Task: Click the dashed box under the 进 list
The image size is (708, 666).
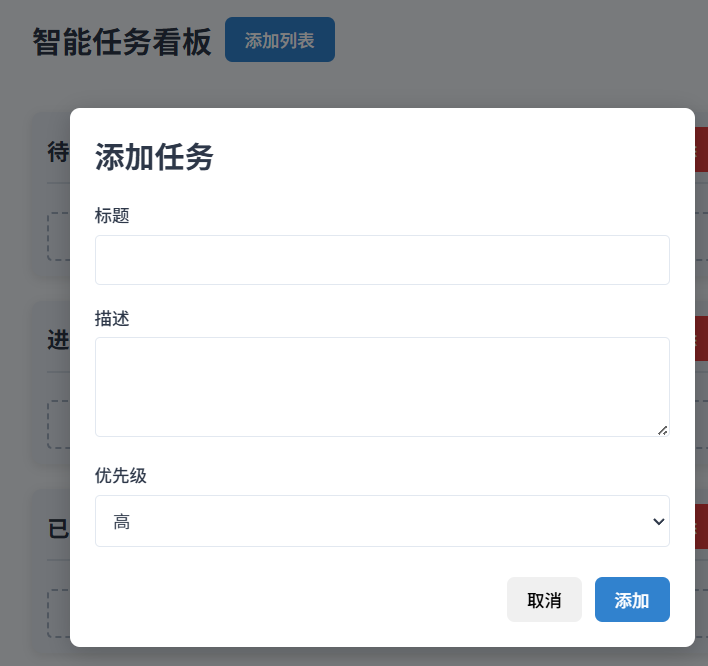Action: 58,424
